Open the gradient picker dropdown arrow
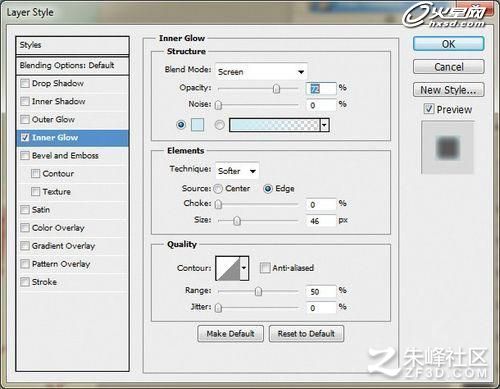Image resolution: width=500 pixels, height=389 pixels. (x=324, y=125)
